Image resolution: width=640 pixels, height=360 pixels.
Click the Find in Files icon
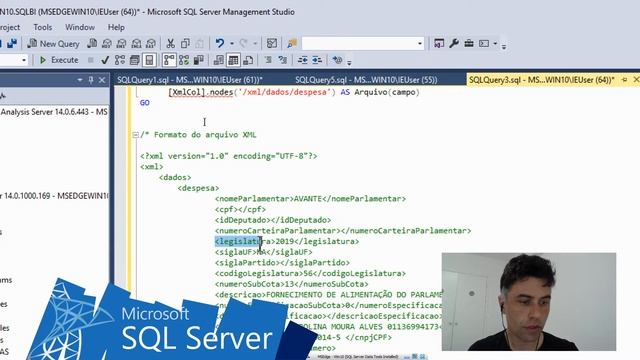292,43
